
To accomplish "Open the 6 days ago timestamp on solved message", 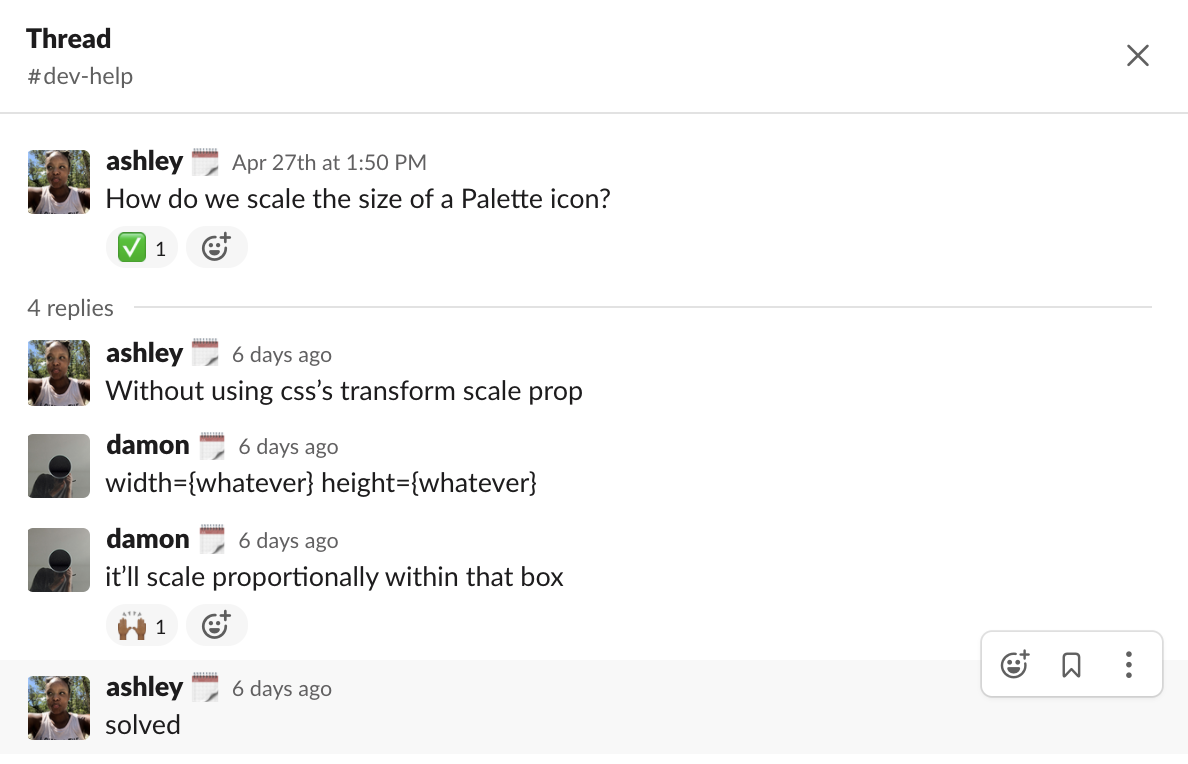I will (282, 689).
